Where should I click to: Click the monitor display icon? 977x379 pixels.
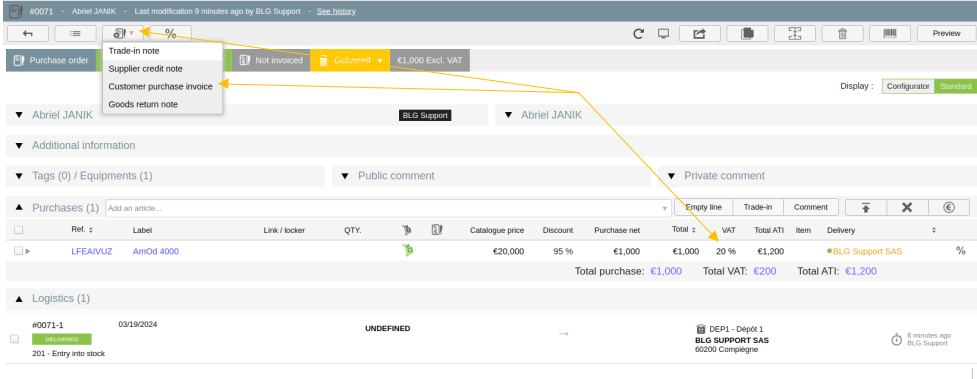click(664, 34)
